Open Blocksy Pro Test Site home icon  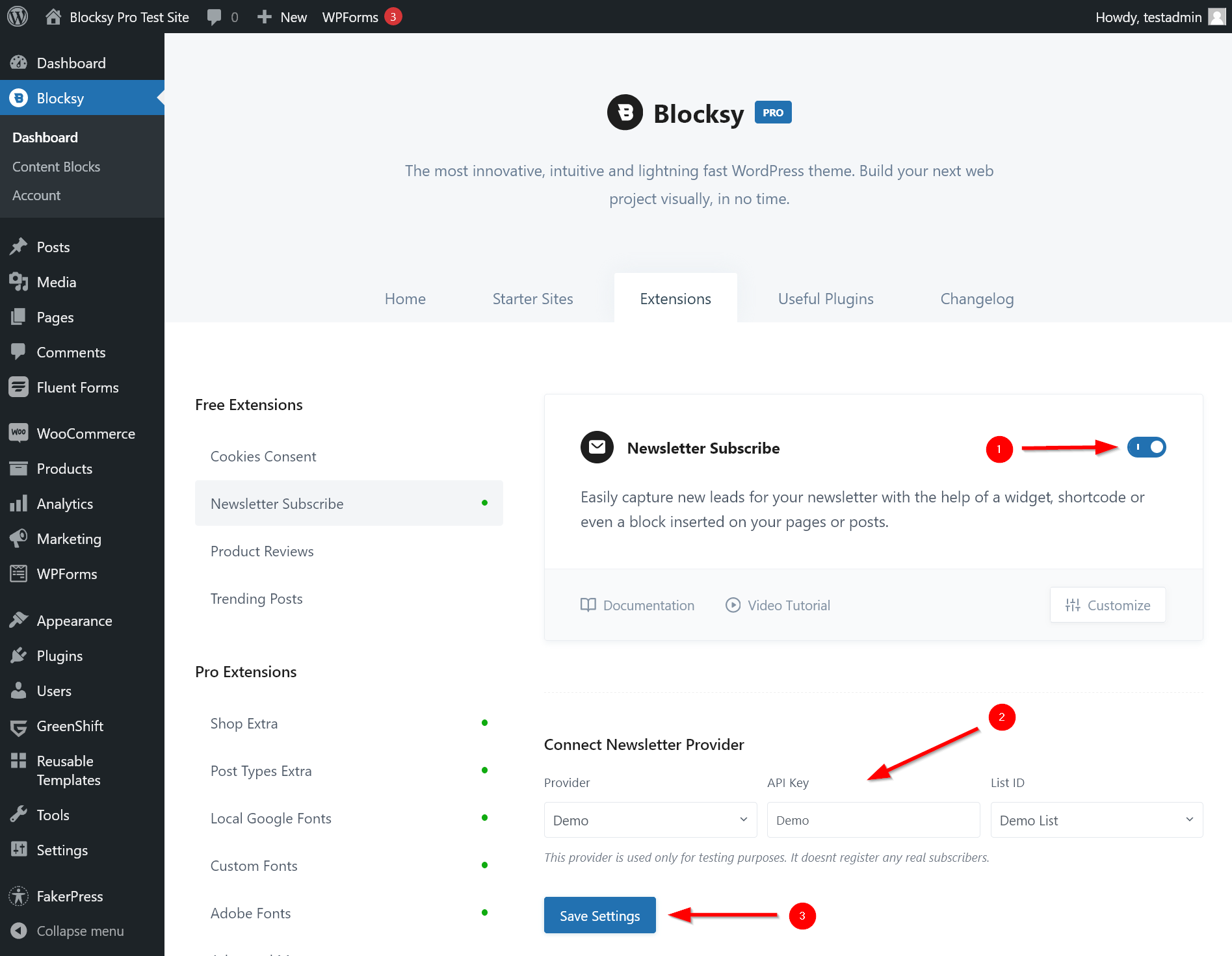[53, 16]
